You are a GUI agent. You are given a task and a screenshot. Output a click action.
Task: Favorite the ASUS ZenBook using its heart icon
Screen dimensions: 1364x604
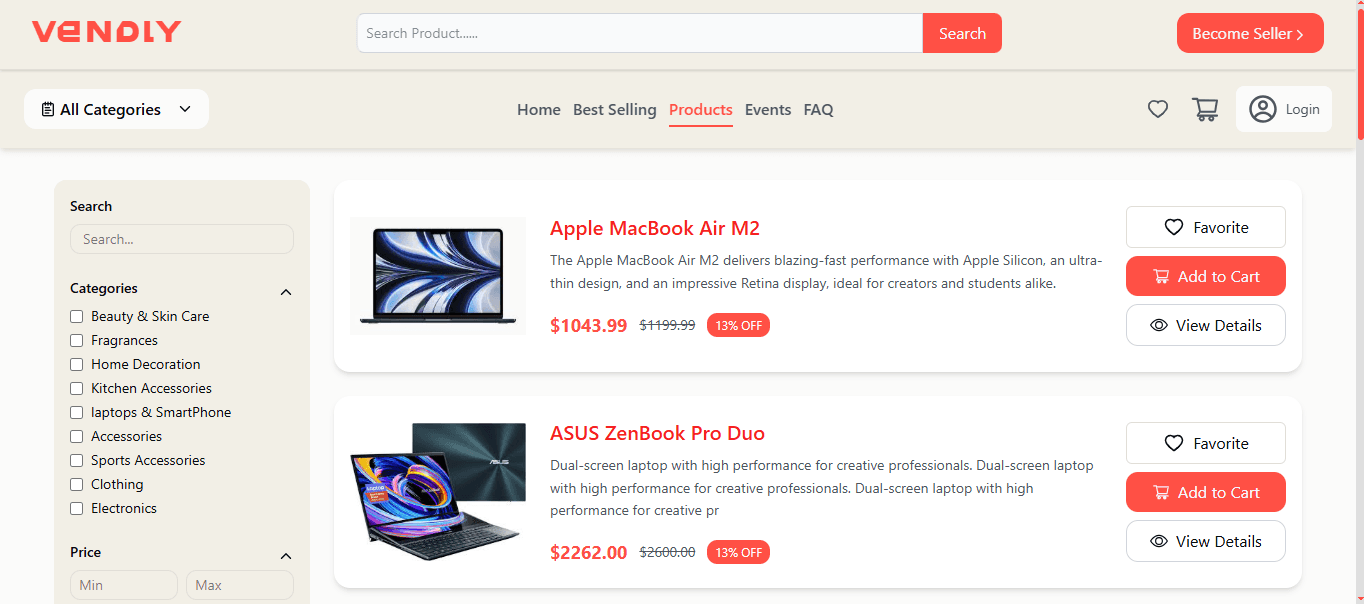click(x=1176, y=443)
